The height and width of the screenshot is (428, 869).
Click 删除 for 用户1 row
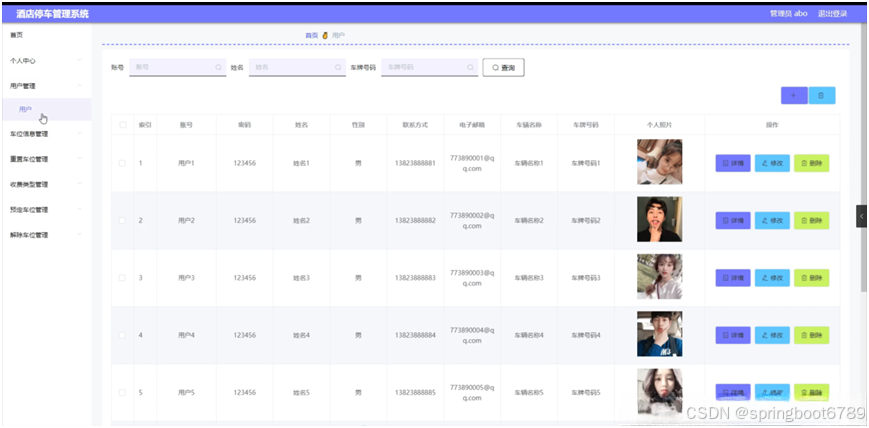[811, 163]
